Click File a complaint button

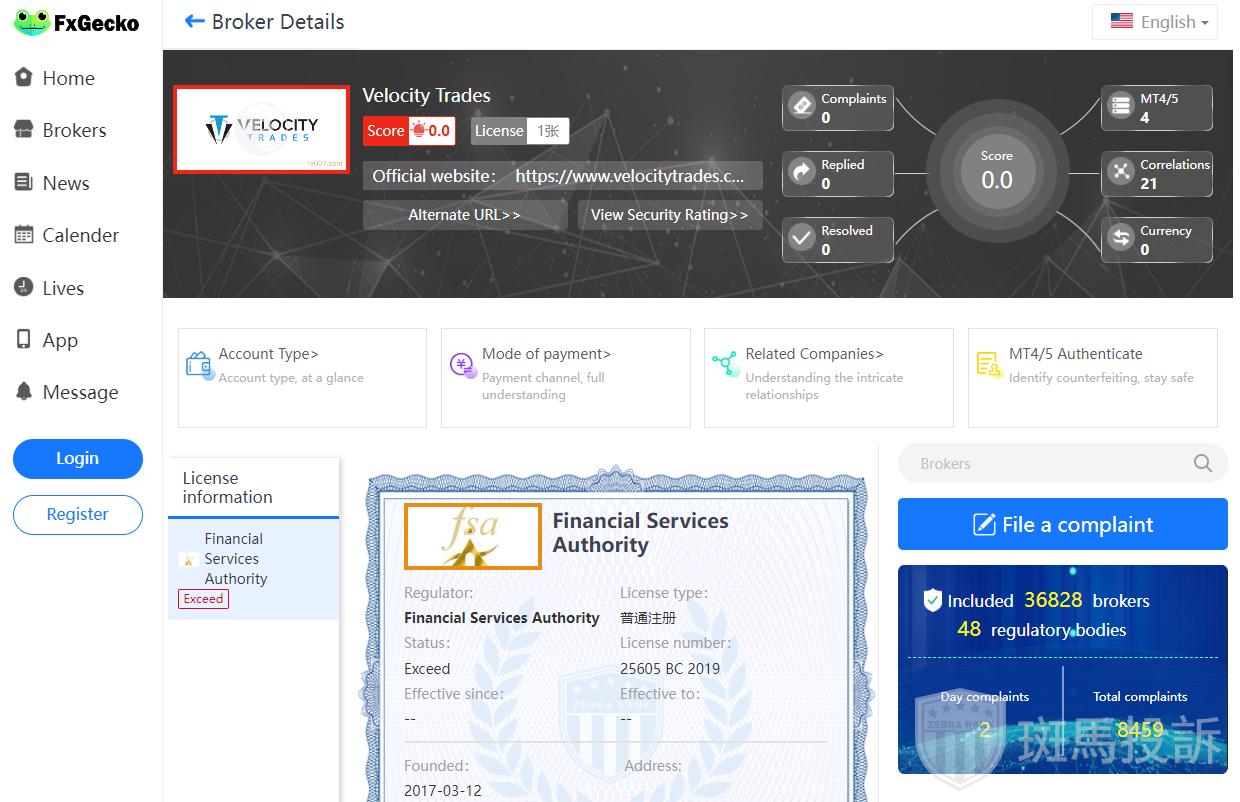[1062, 524]
